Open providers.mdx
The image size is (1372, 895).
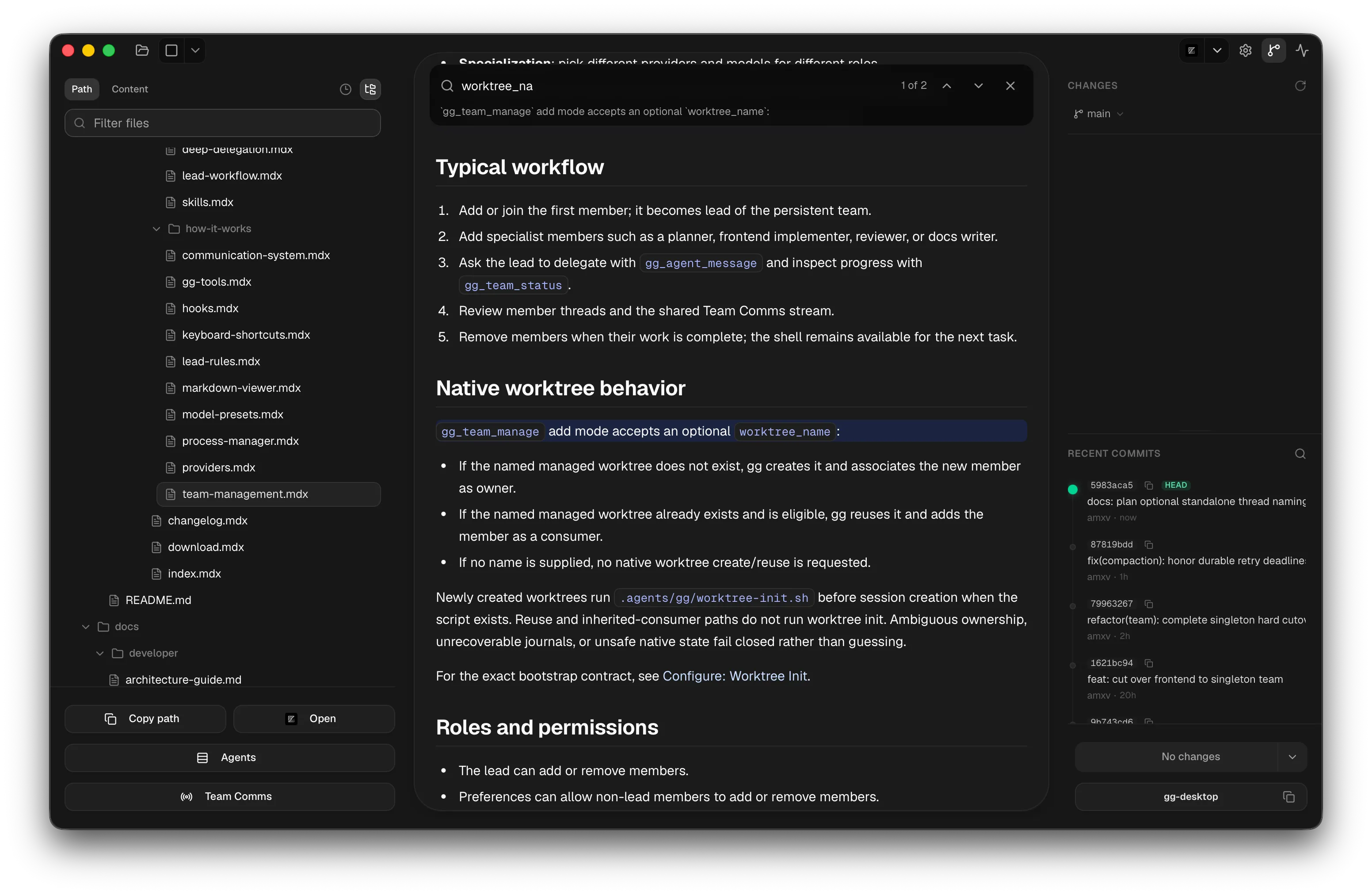tap(218, 467)
